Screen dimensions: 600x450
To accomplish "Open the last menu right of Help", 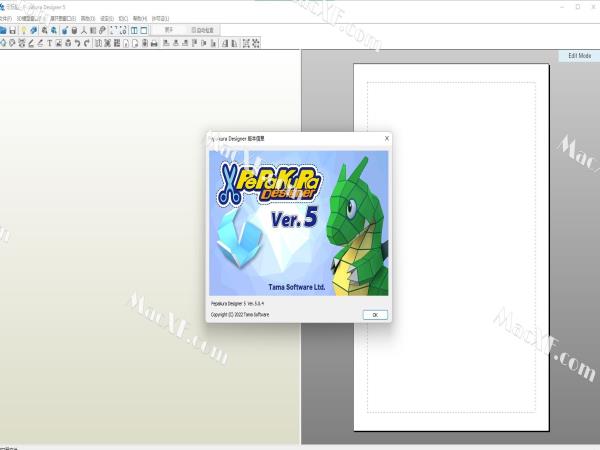I will [x=160, y=18].
